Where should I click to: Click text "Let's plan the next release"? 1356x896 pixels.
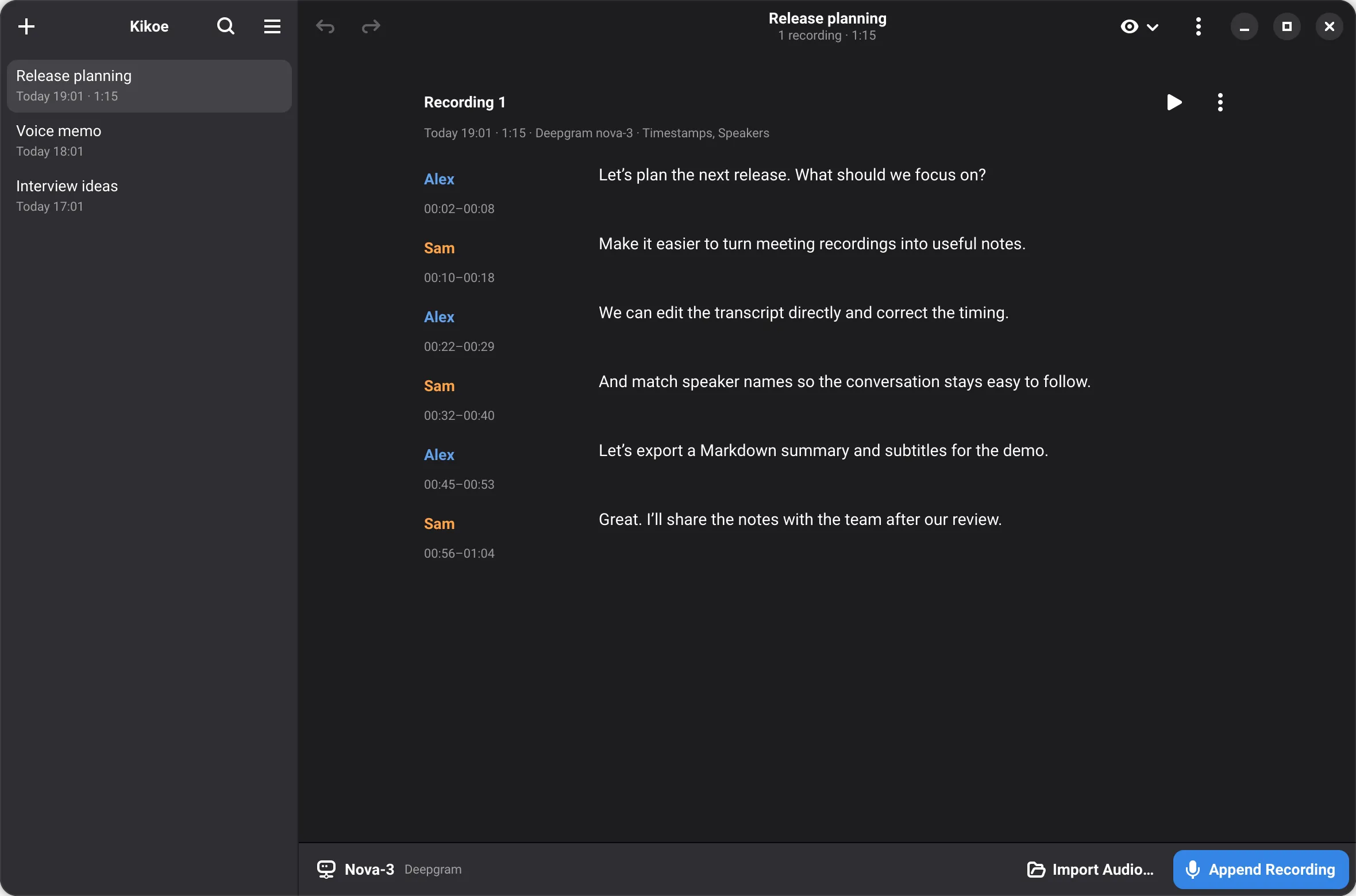tap(694, 175)
